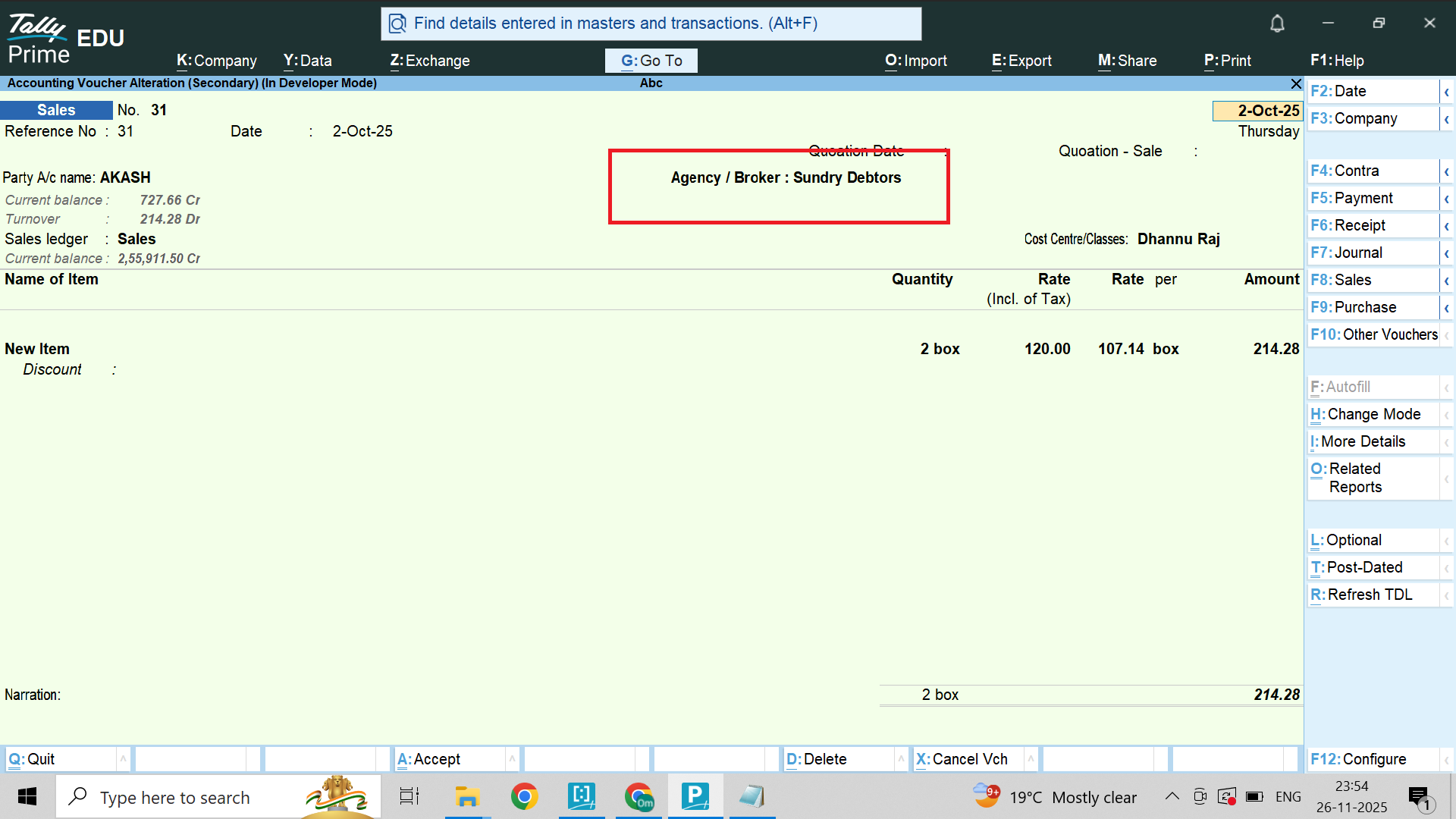Click the Go To button
This screenshot has height=819, width=1456.
(x=651, y=61)
